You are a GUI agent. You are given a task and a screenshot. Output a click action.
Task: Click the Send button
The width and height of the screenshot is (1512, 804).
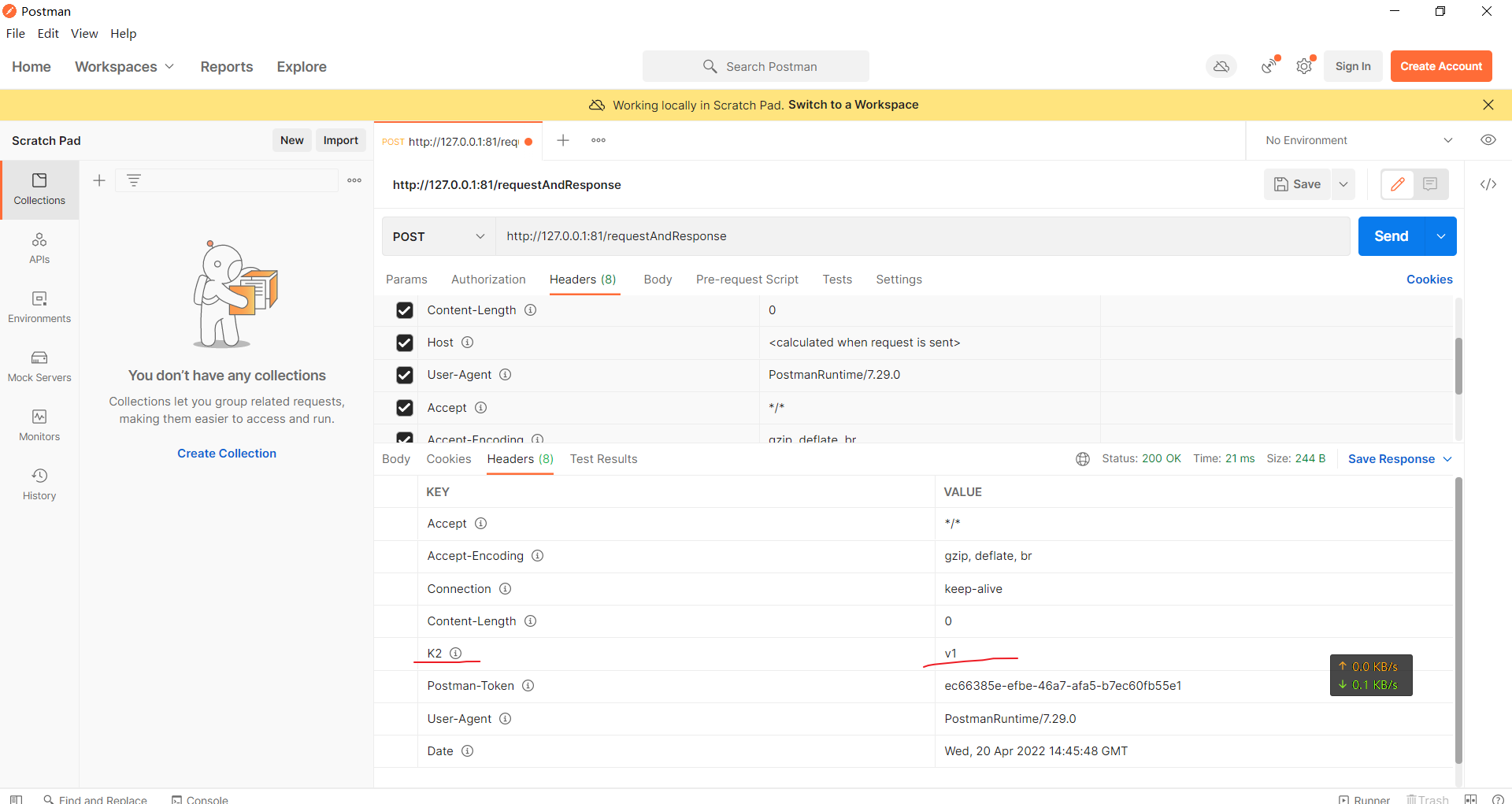(1392, 236)
